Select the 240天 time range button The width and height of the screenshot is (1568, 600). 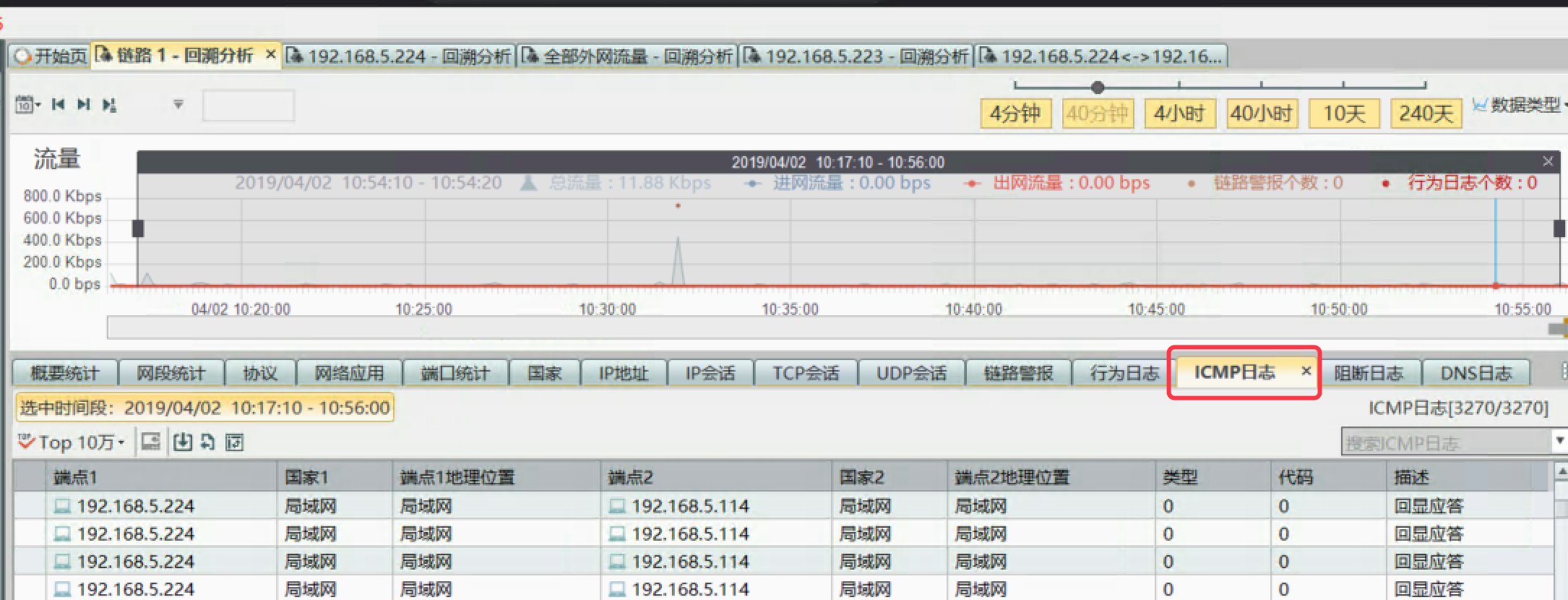click(x=1426, y=113)
